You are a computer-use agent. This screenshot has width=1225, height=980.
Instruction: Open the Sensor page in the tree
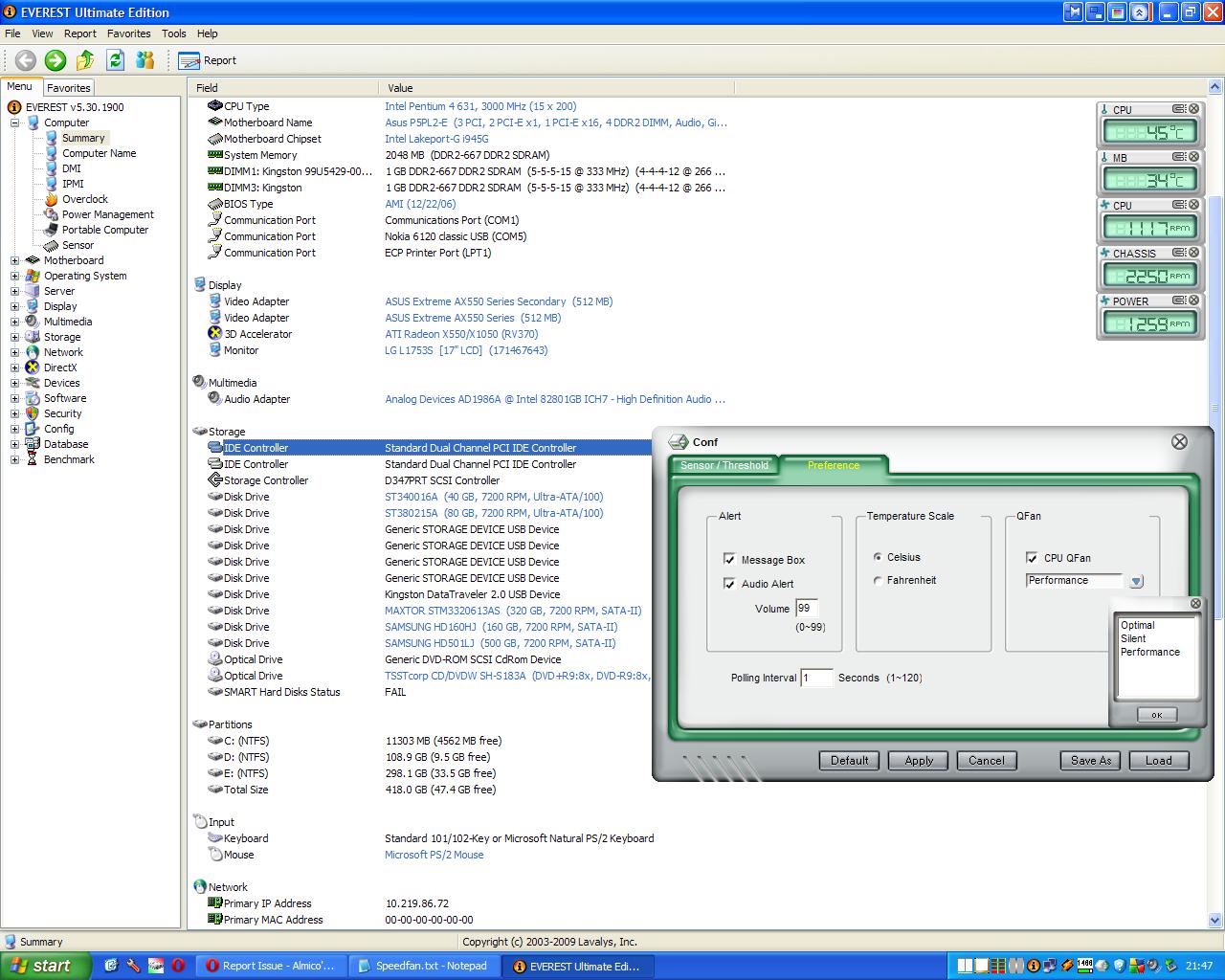tap(78, 245)
